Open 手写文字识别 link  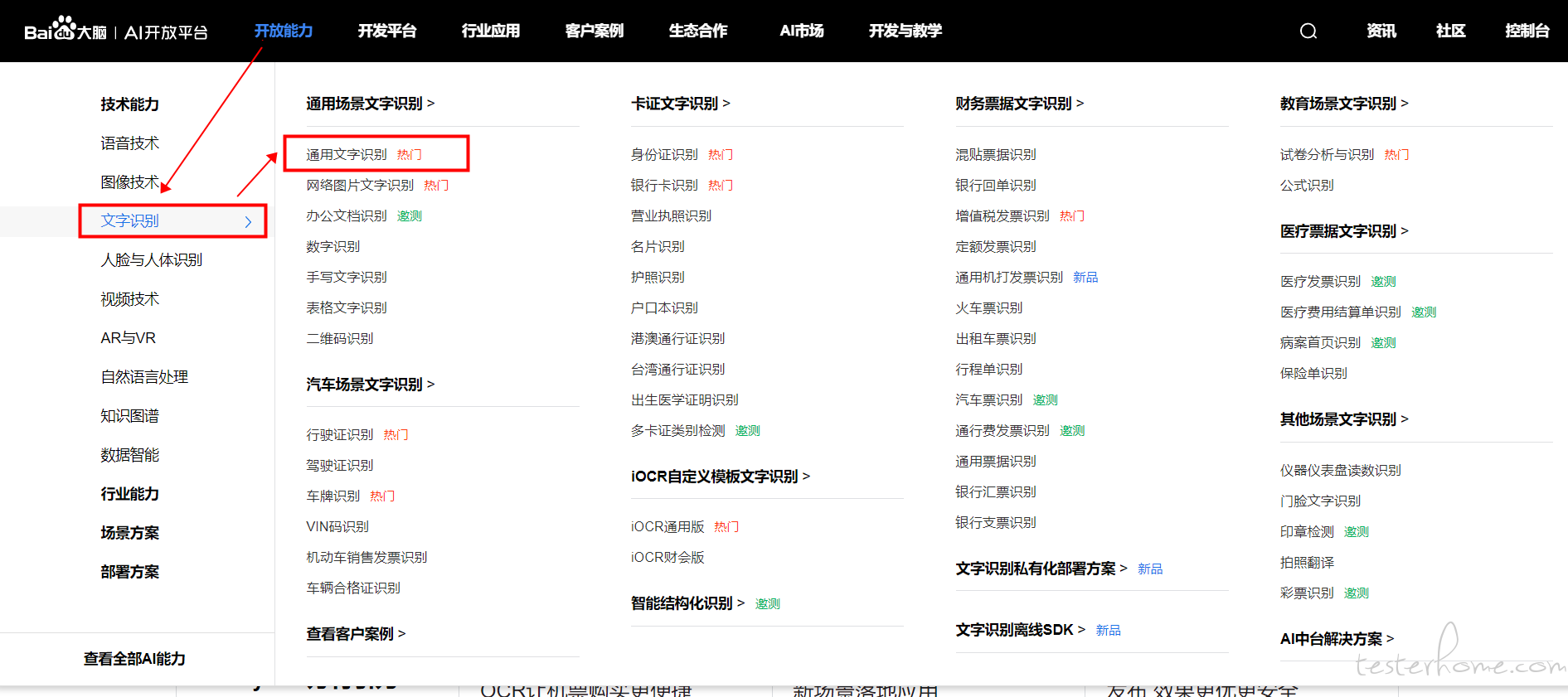[x=347, y=278]
